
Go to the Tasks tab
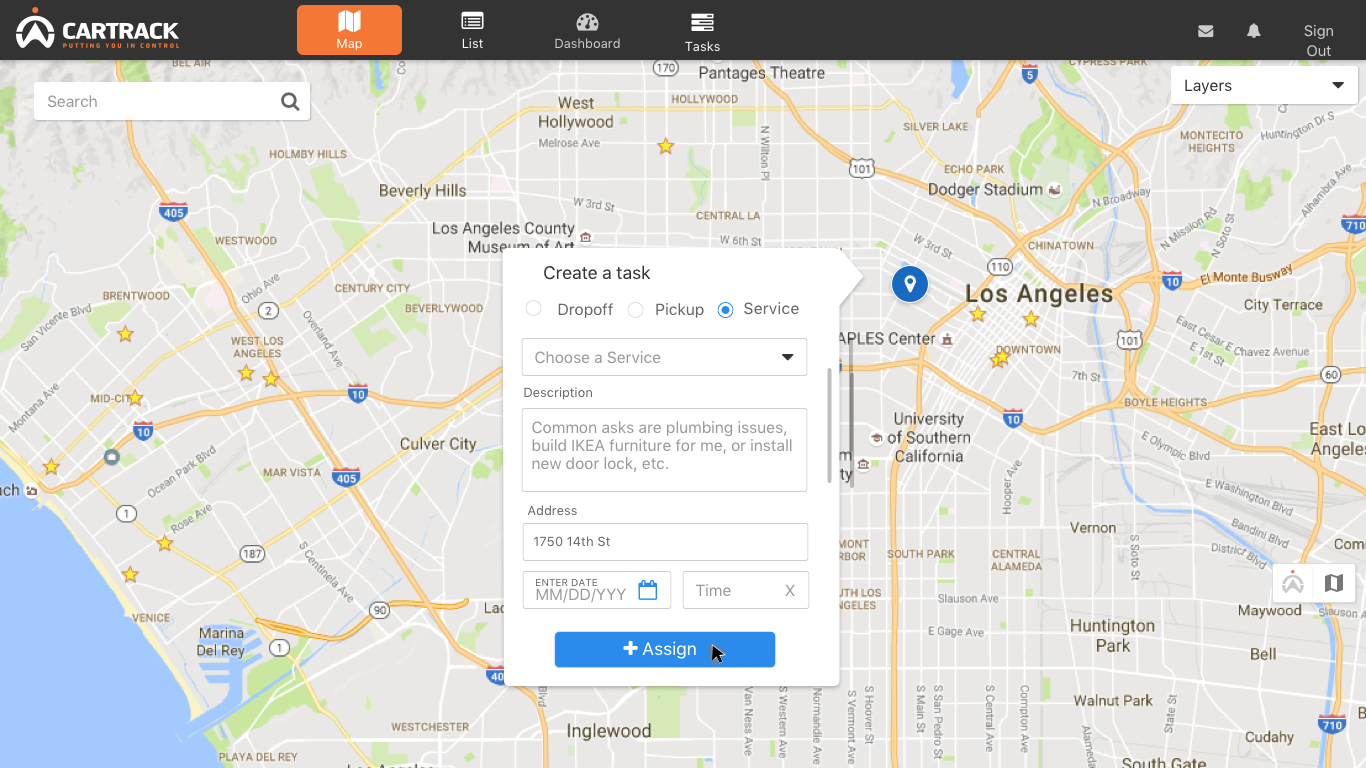click(x=702, y=32)
